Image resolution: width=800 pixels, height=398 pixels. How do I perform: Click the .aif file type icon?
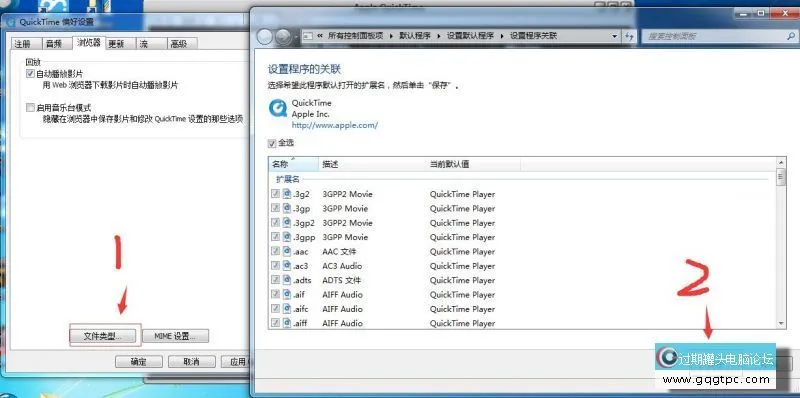(287, 294)
